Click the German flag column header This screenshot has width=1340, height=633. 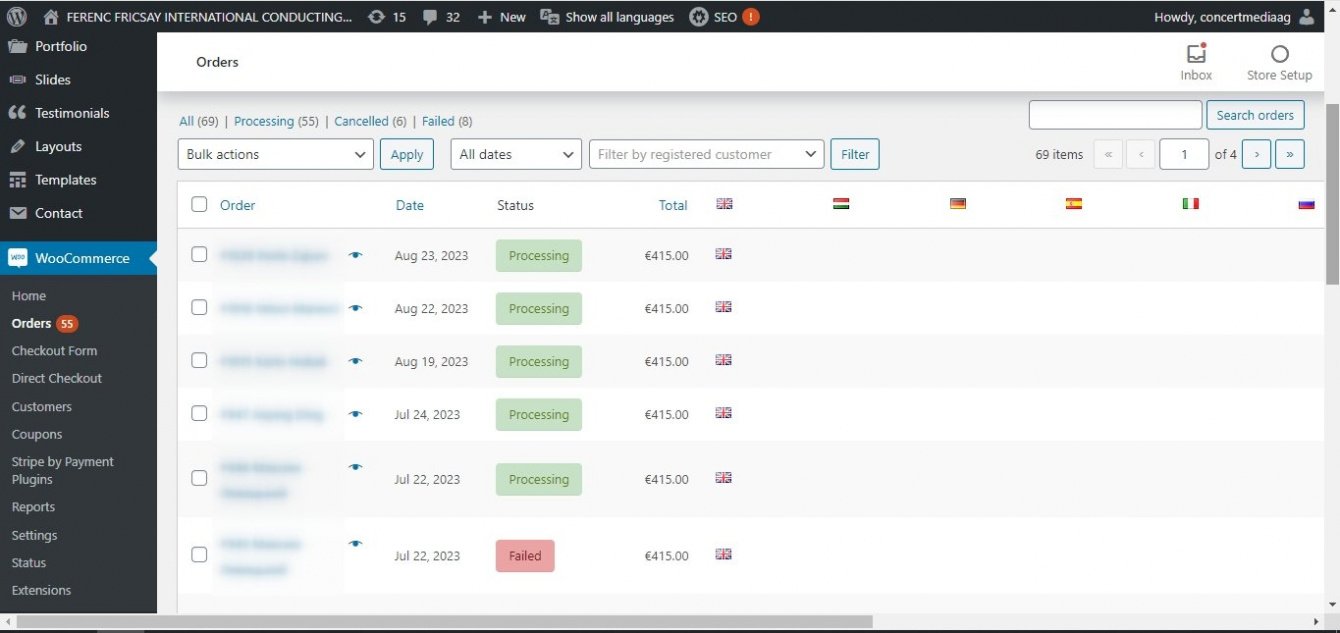pos(958,204)
